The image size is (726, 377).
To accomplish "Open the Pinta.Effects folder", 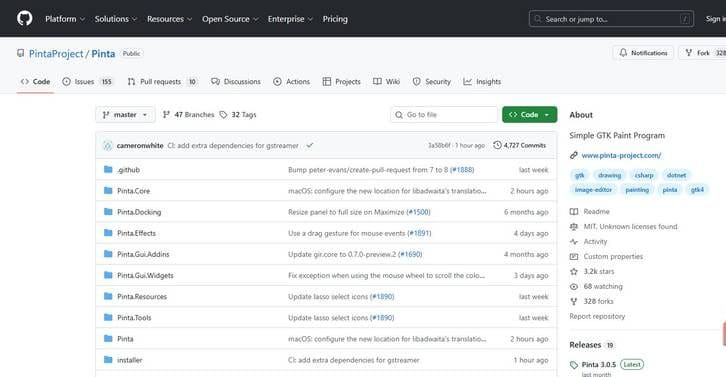I will click(136, 233).
